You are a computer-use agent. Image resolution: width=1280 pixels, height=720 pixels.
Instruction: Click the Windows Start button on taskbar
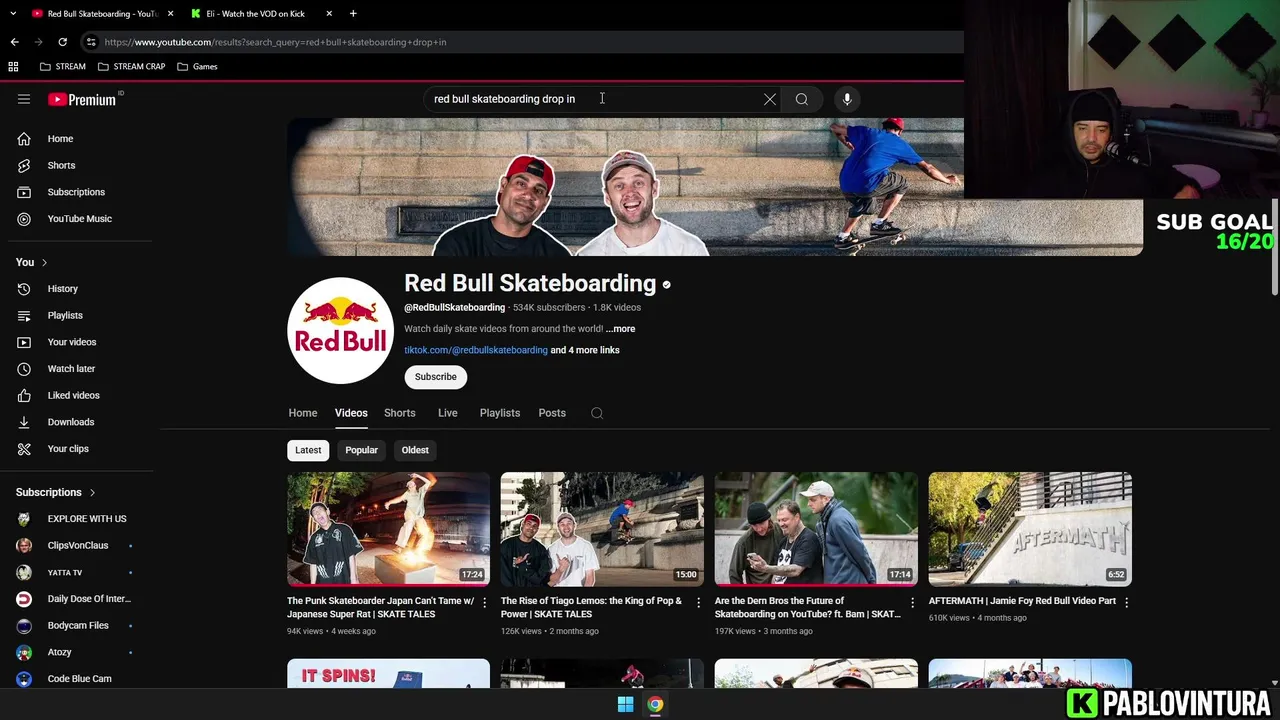tap(625, 704)
